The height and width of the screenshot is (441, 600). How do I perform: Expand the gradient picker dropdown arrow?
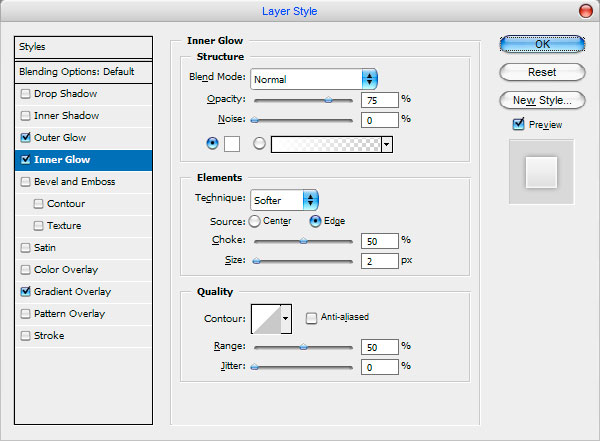(x=386, y=143)
